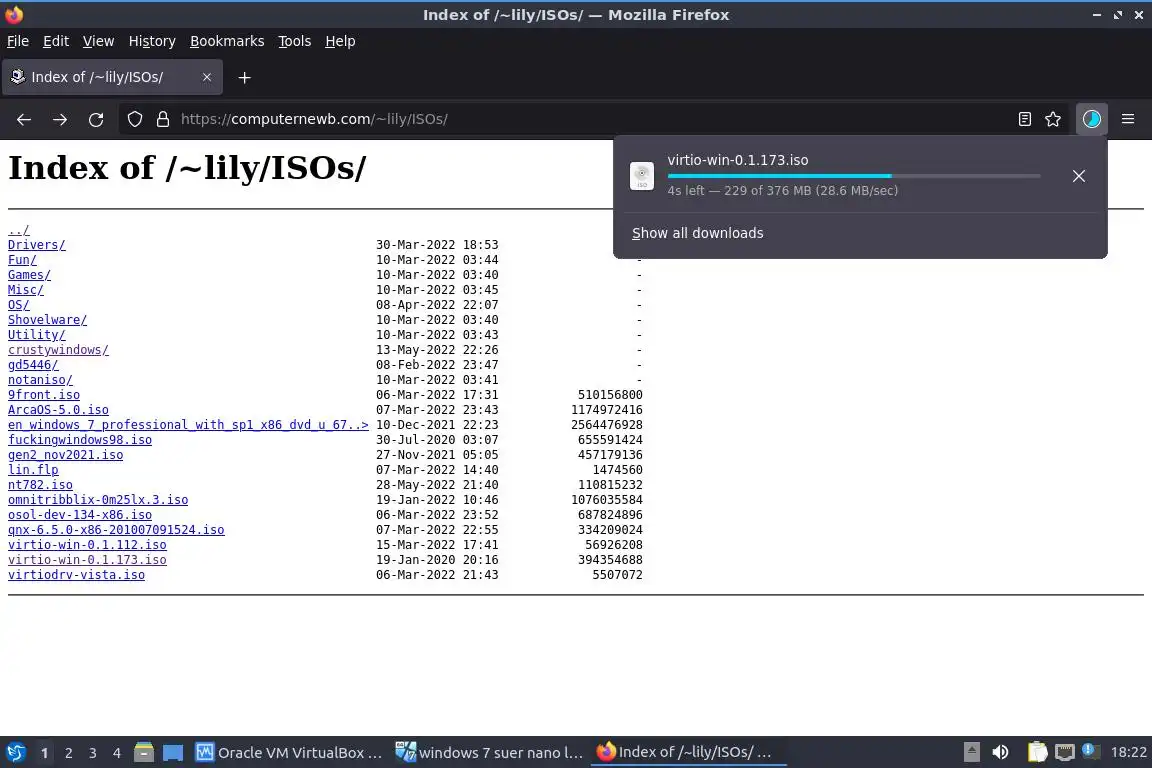Click the en_windows_7_professional ISO link

click(x=188, y=425)
